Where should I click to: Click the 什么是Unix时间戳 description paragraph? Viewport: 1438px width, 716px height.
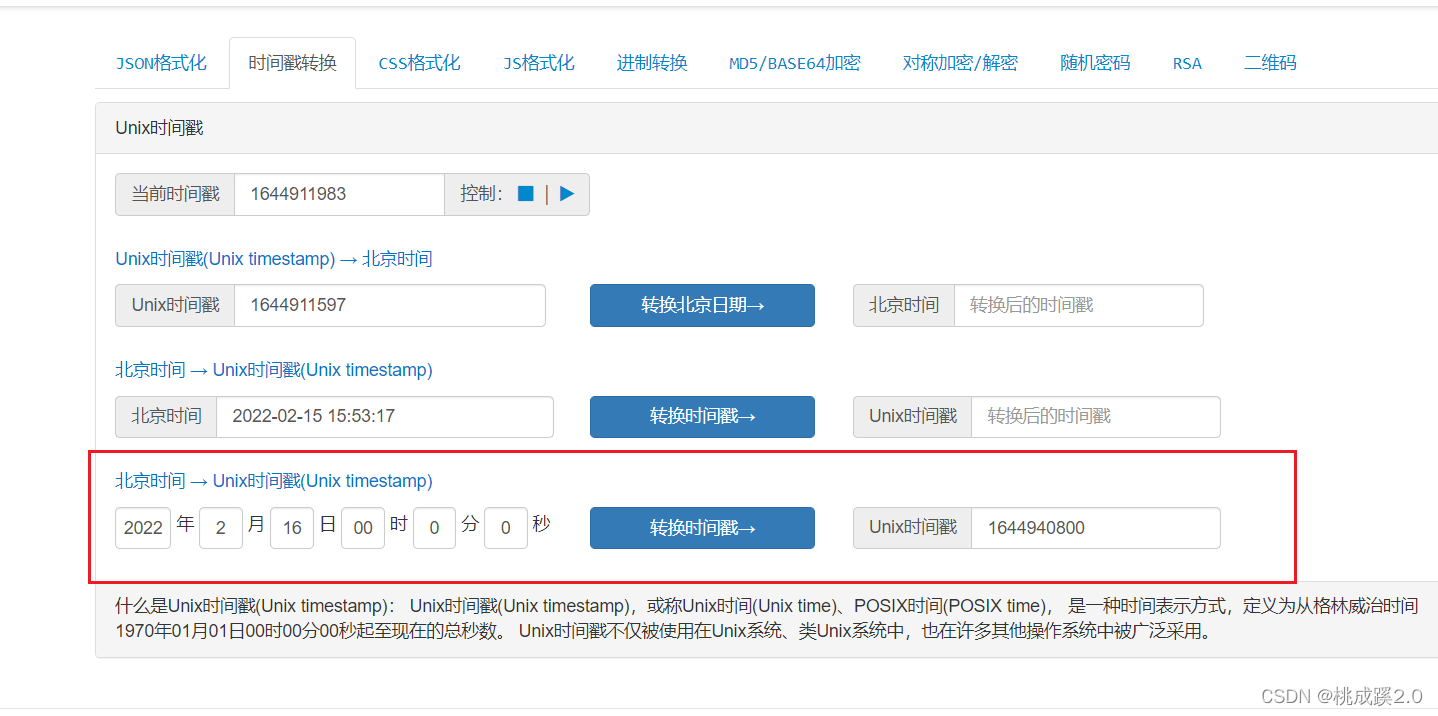(767, 619)
